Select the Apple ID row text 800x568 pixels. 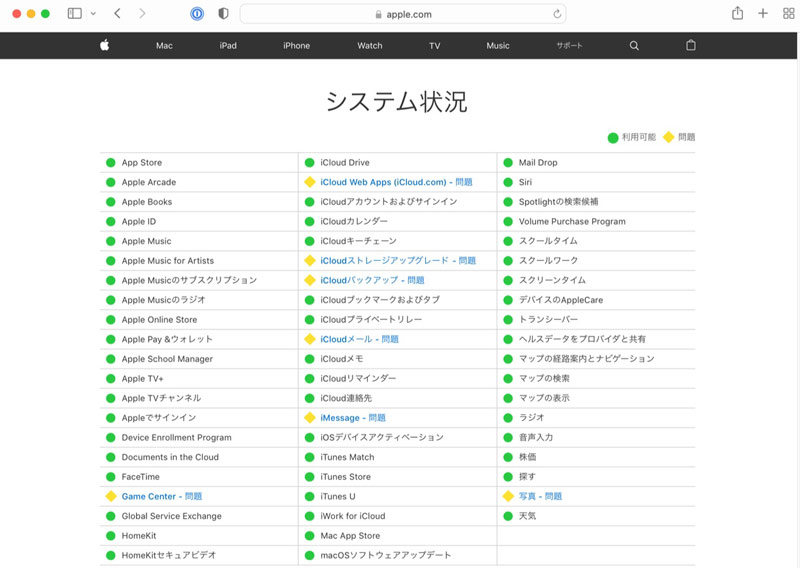coord(139,221)
